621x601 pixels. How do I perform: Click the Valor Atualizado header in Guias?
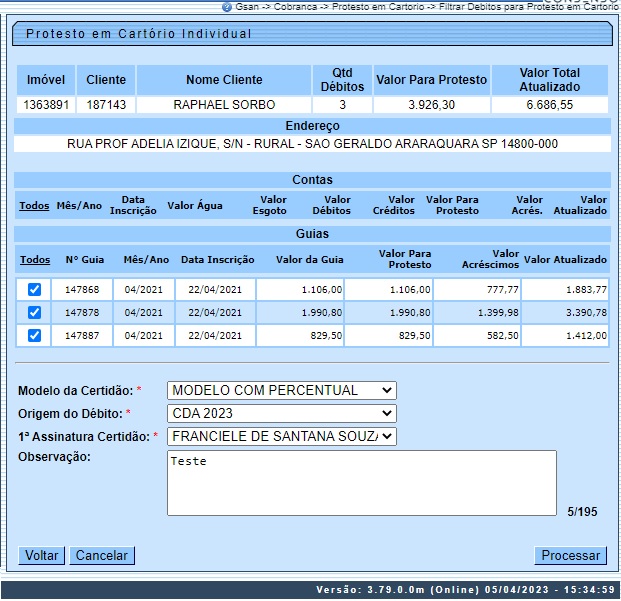click(x=565, y=259)
